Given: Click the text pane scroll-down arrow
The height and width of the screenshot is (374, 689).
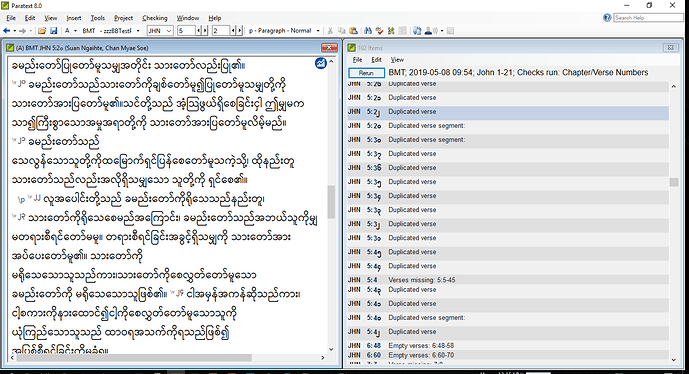Looking at the screenshot, I should 331,349.
